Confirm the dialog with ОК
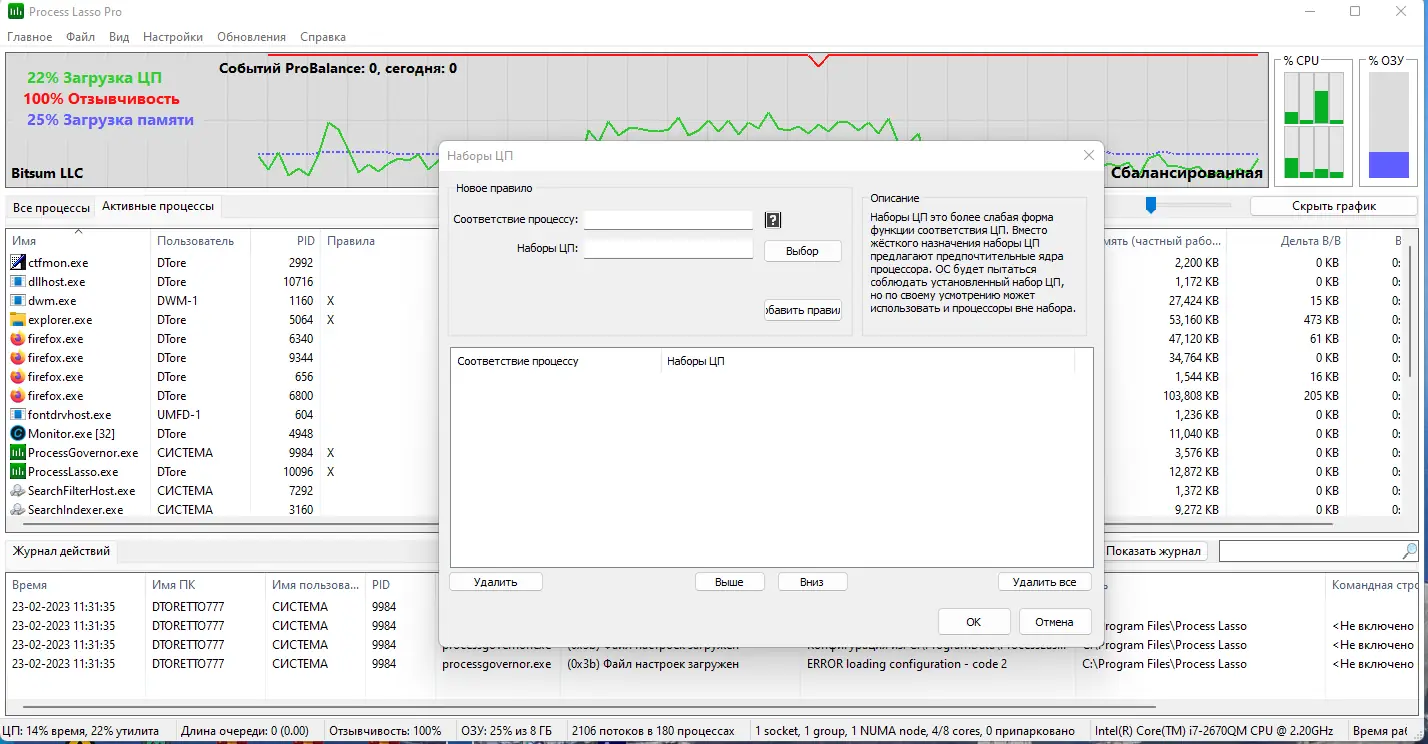The image size is (1428, 744). pyautogui.click(x=974, y=621)
